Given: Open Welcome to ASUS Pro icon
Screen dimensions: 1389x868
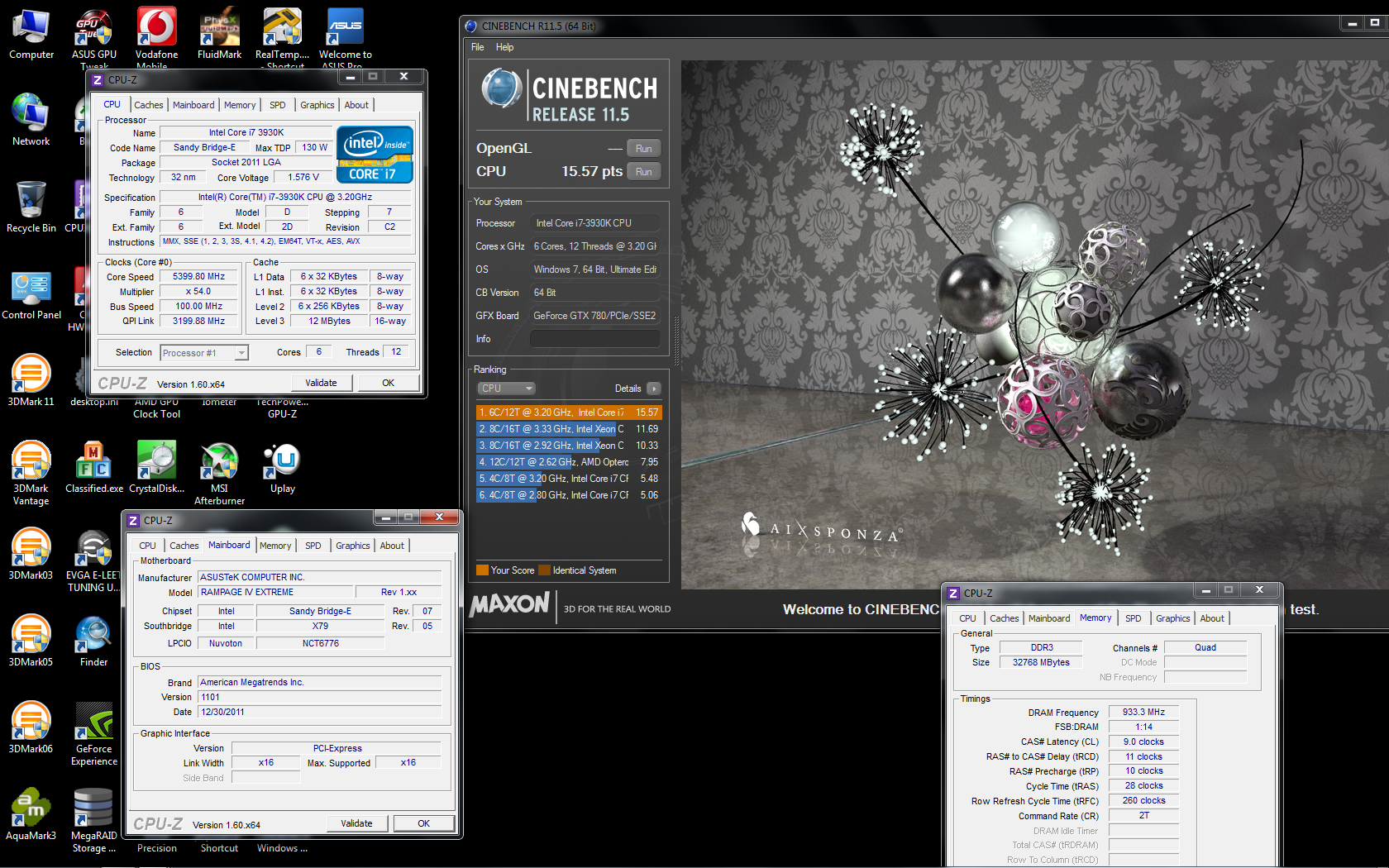Looking at the screenshot, I should pos(346,38).
